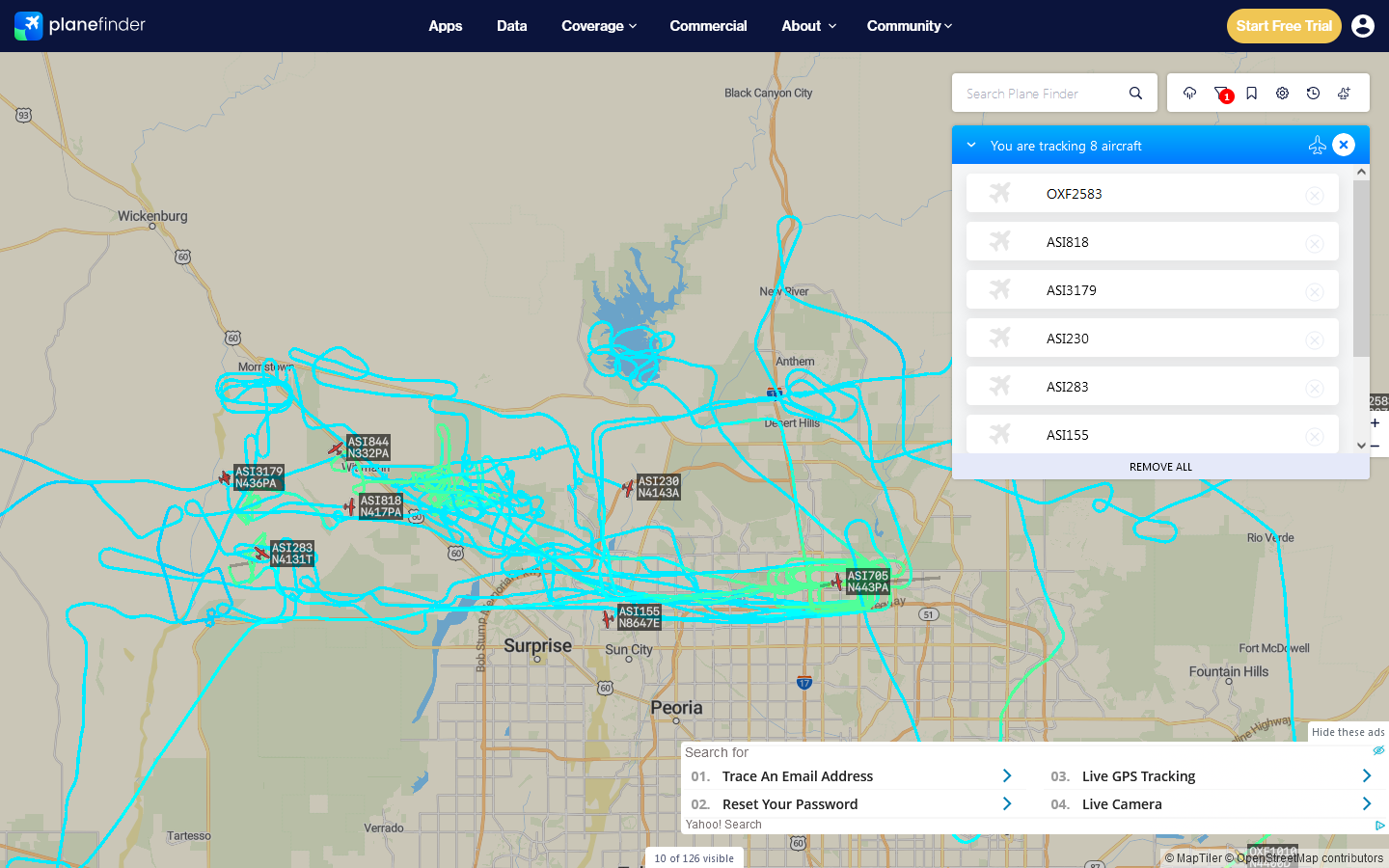
Task: Click the tracked list scrollbar thumb
Action: [x=1361, y=268]
